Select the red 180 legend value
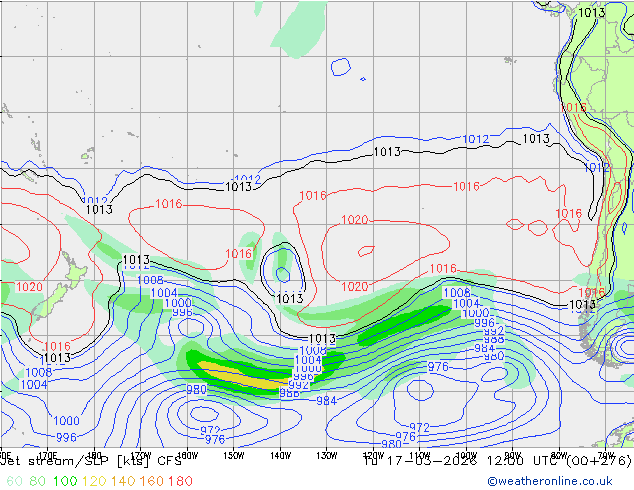 click(x=180, y=481)
